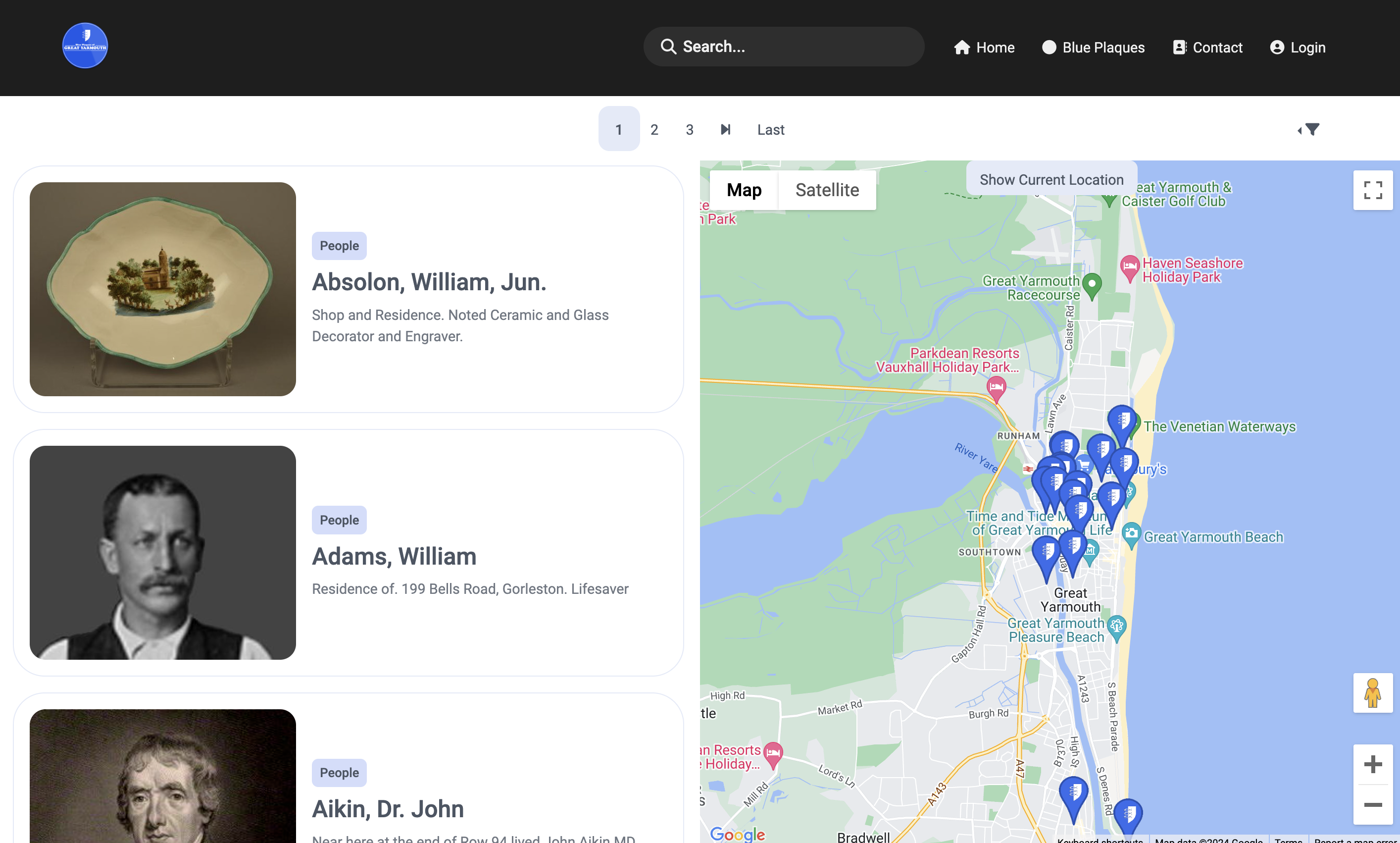Open the Blue Plaques menu item
This screenshot has height=843, width=1400.
click(1094, 47)
